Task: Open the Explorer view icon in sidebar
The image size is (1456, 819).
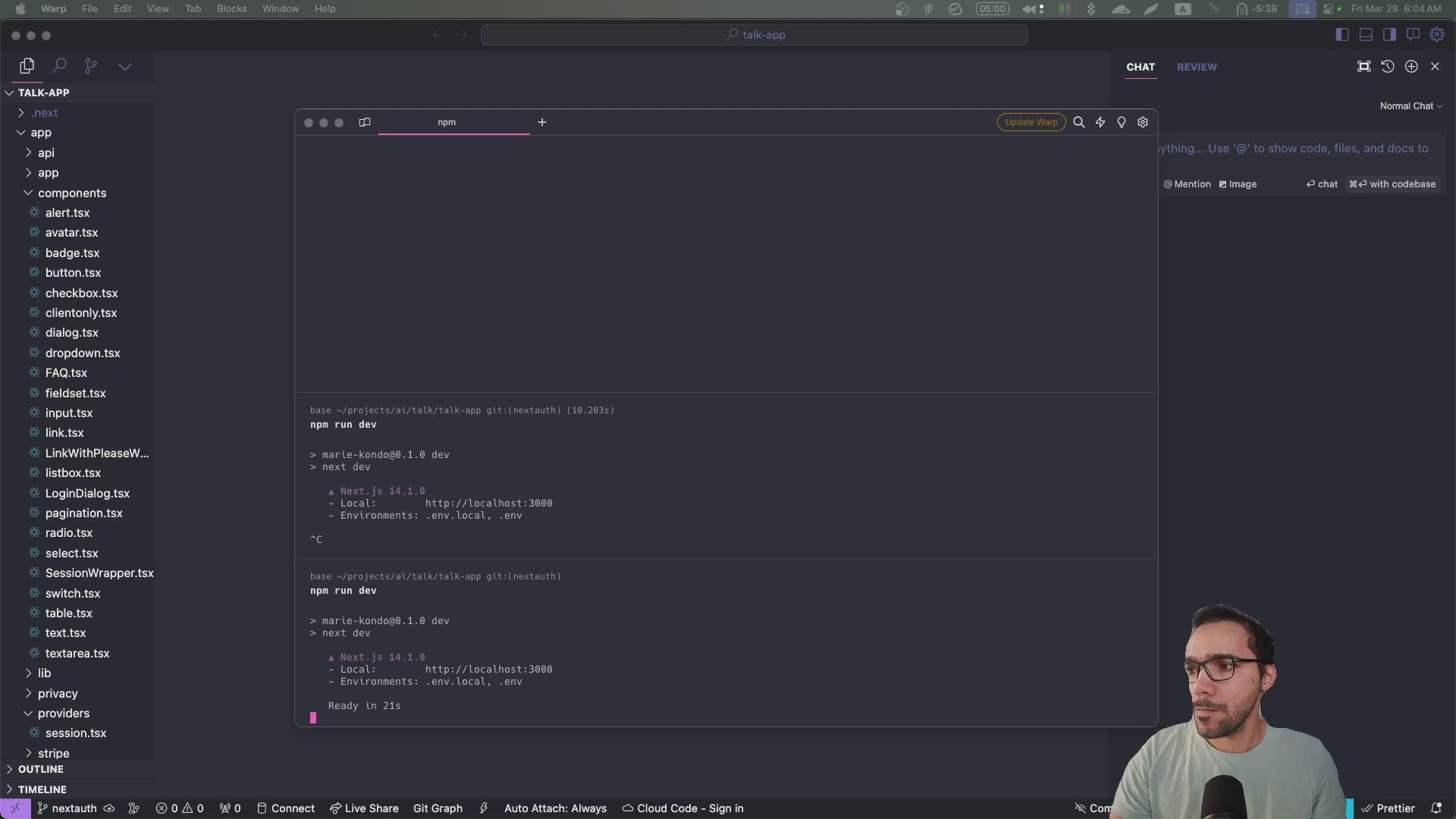Action: click(27, 66)
